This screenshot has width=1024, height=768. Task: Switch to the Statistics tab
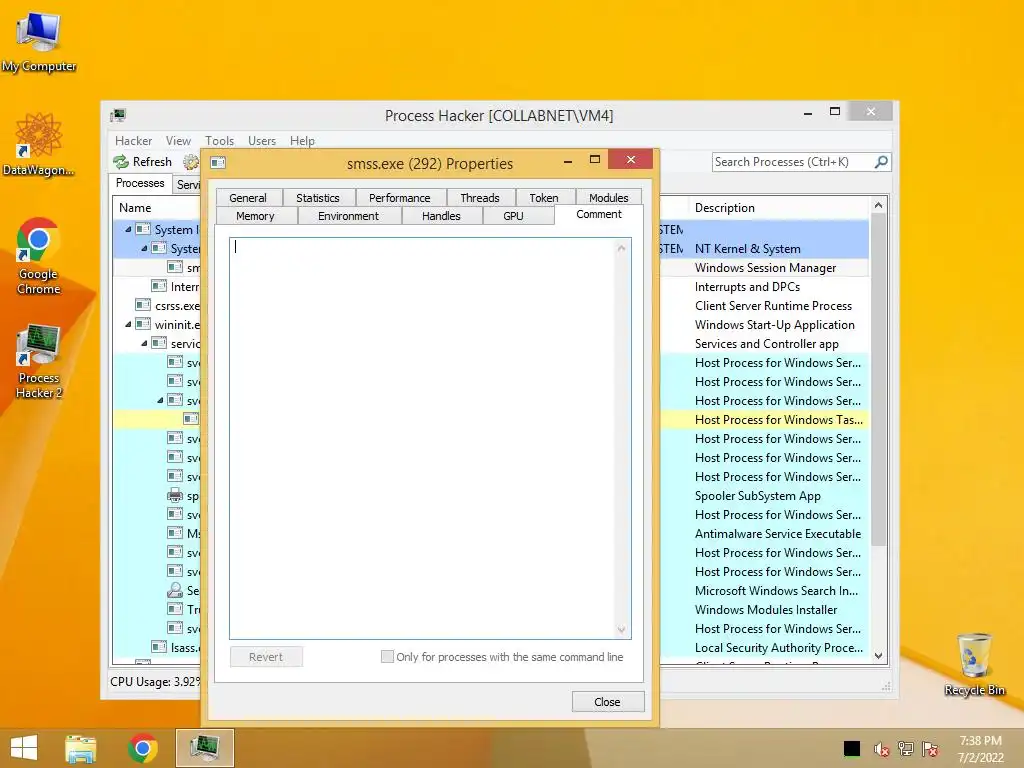tap(318, 198)
